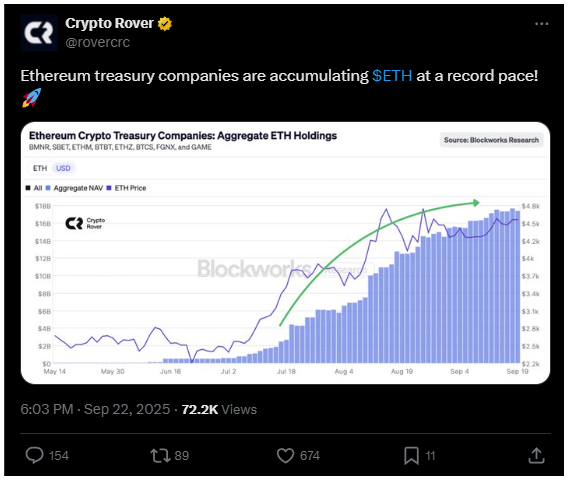Toggle the All legend series
This screenshot has width=568, height=480.
(x=34, y=188)
